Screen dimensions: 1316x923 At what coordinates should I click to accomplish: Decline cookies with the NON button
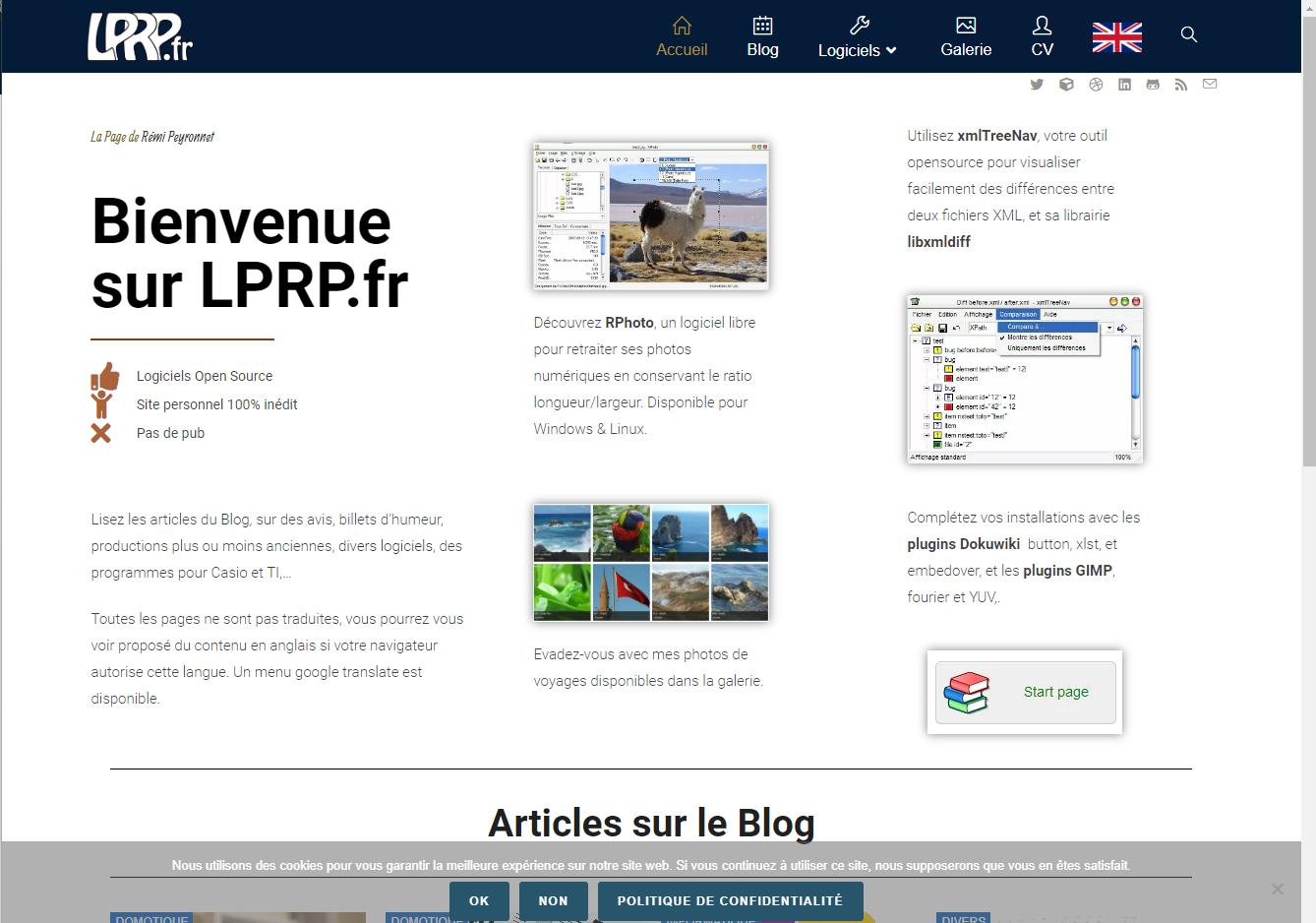click(553, 901)
